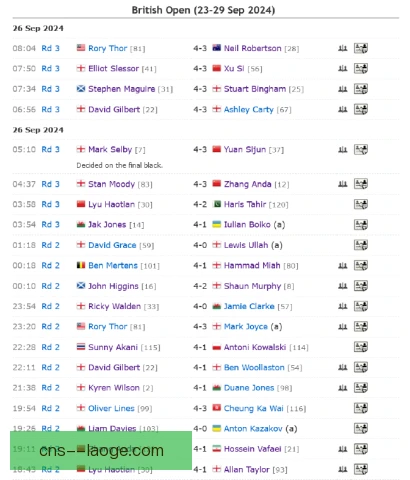Open Ben Mertens player link
Screen dimensions: 410x480
[x=113, y=266]
